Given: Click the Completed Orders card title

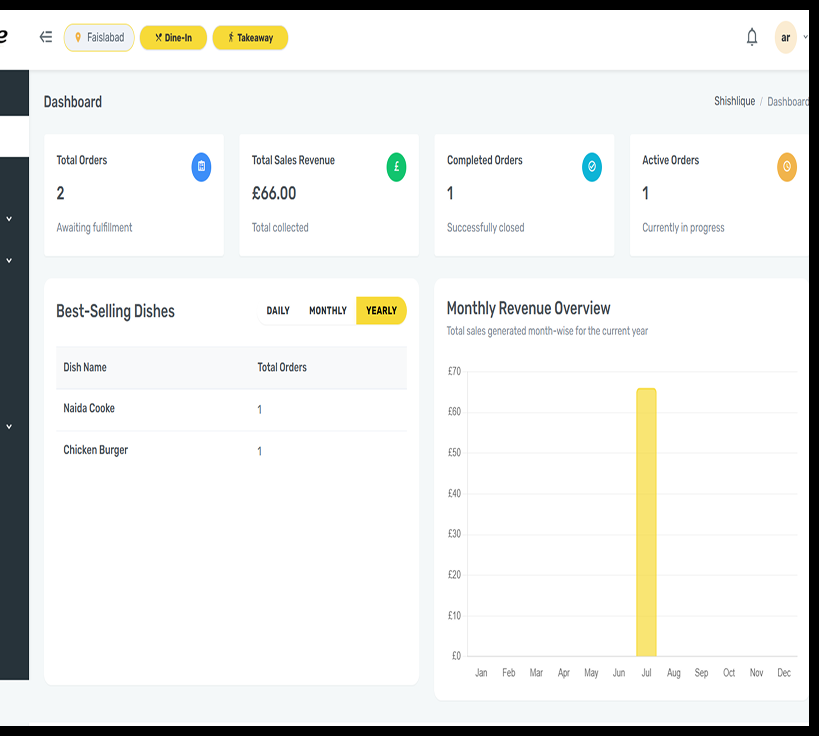Looking at the screenshot, I should (x=485, y=160).
